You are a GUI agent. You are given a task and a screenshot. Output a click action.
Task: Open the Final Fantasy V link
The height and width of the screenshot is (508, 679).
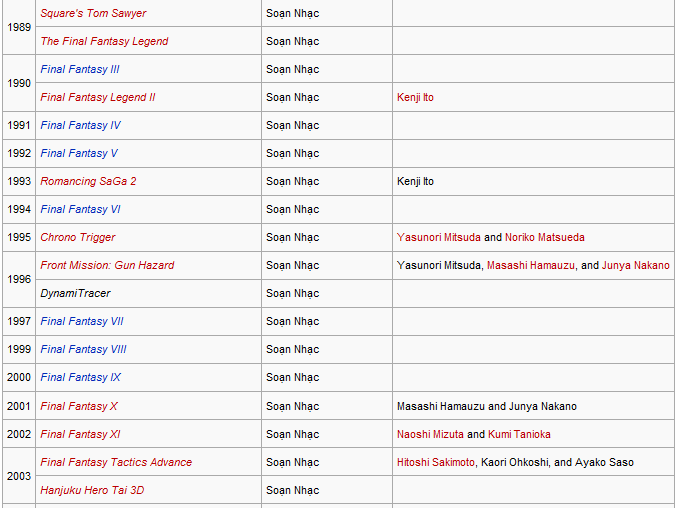79,153
